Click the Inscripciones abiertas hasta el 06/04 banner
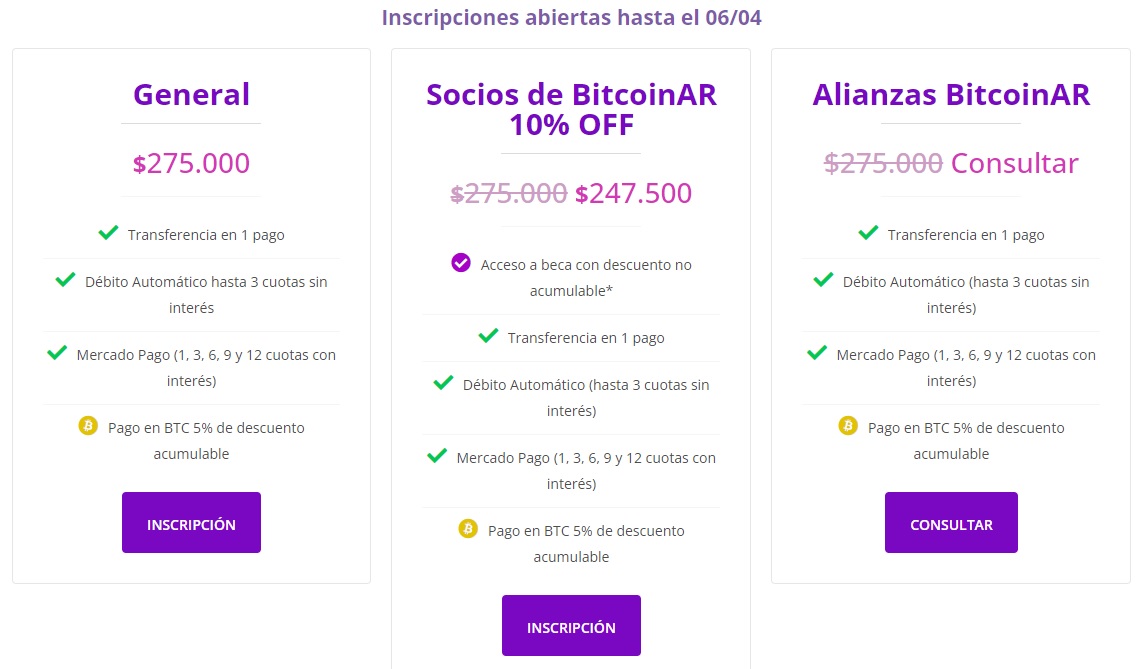 571,17
